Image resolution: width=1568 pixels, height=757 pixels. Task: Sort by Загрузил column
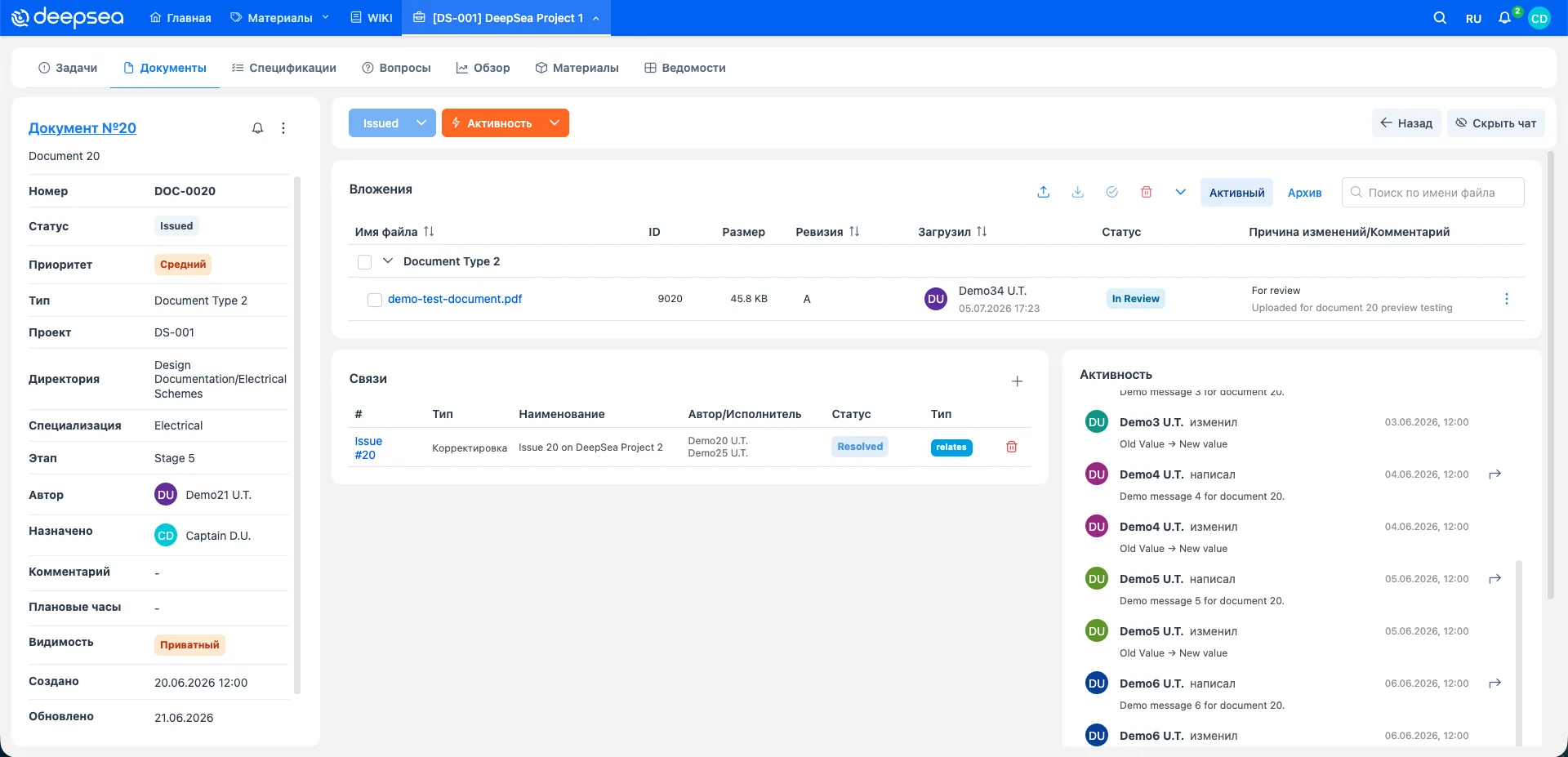(x=982, y=232)
